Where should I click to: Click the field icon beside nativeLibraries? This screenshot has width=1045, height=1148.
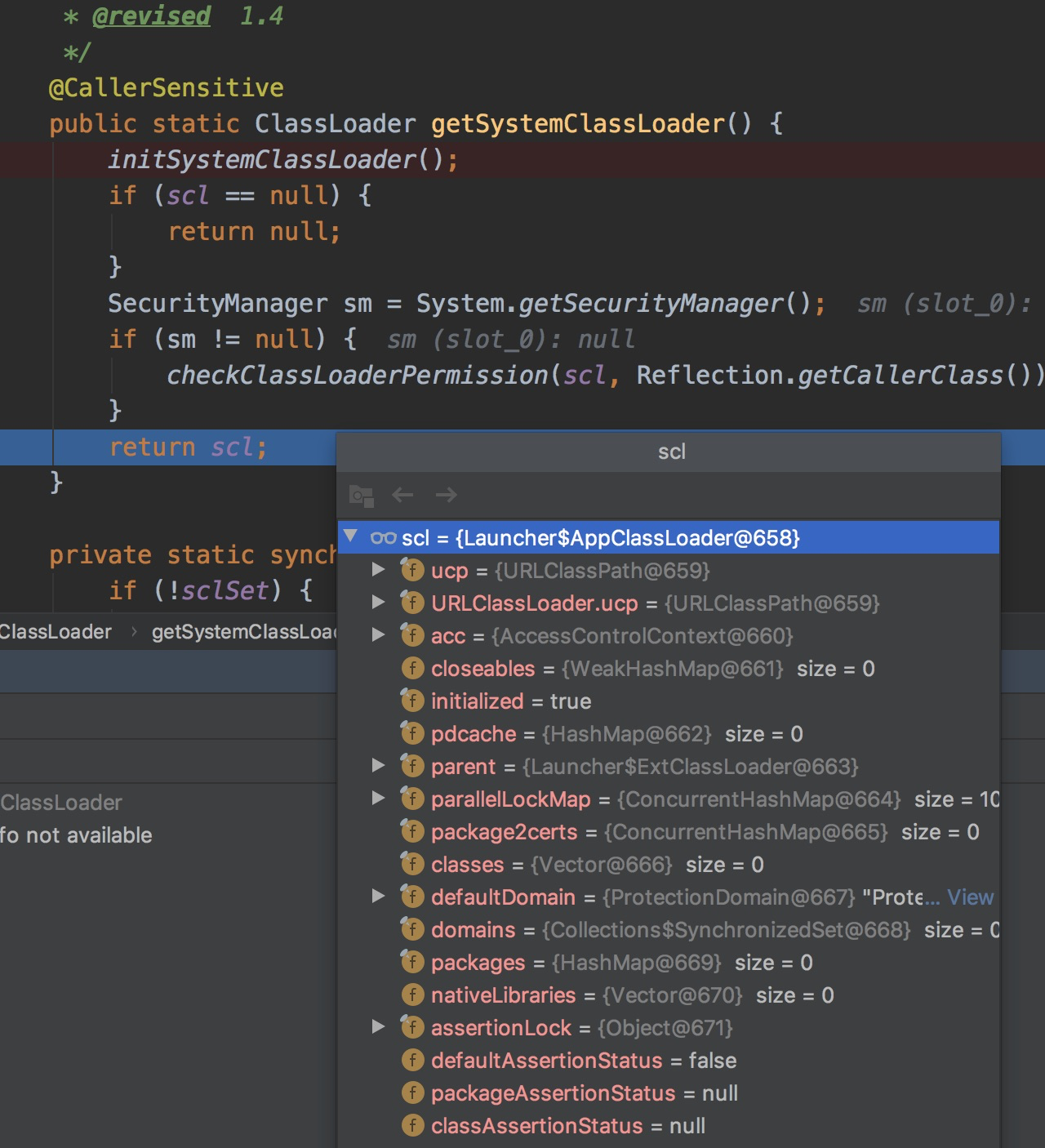tap(412, 994)
